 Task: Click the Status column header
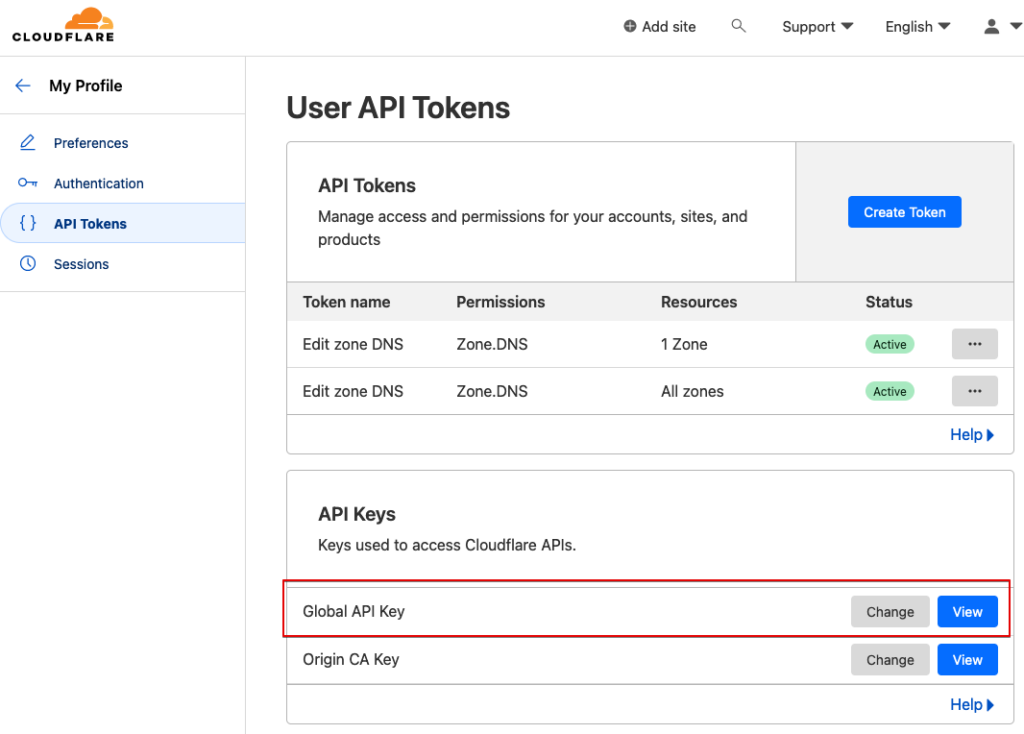(x=889, y=302)
